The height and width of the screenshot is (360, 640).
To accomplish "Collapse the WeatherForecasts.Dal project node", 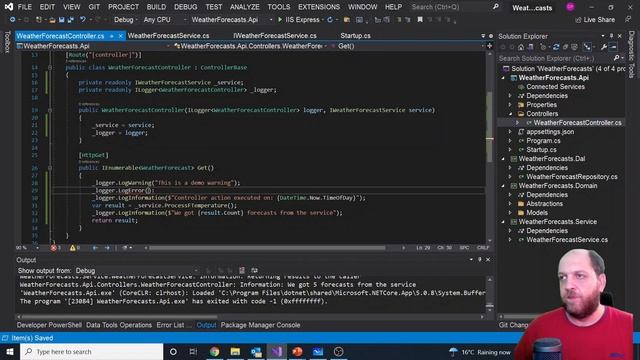I will (x=503, y=159).
